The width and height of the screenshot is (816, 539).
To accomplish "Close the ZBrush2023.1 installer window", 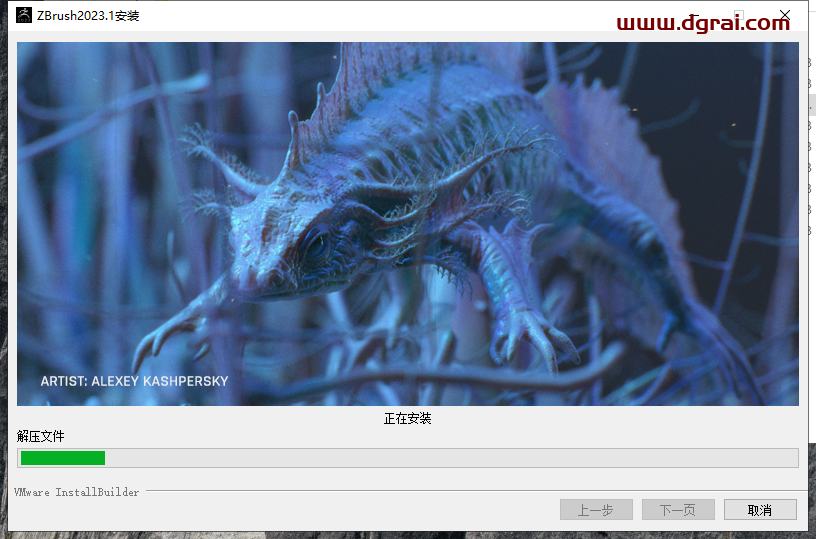I will pyautogui.click(x=785, y=15).
